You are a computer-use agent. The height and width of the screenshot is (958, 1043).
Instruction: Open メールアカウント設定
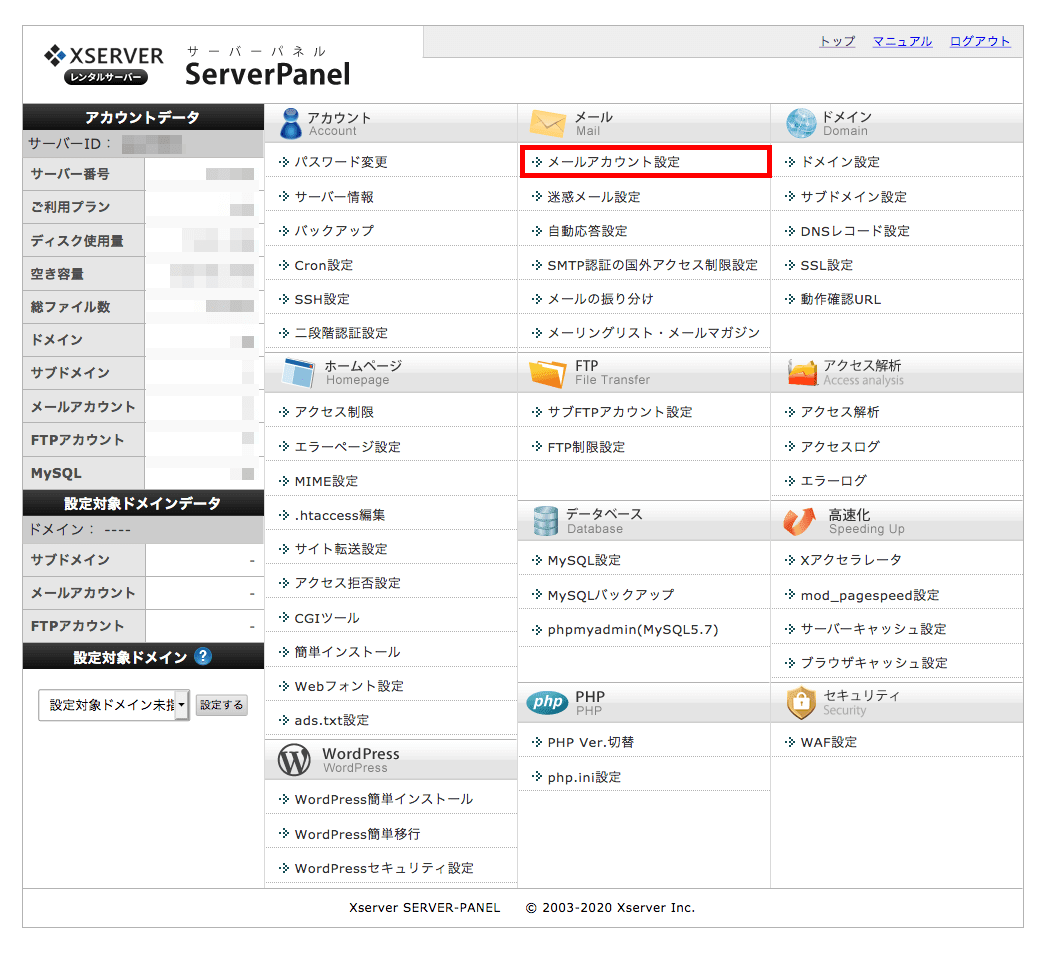tap(613, 162)
